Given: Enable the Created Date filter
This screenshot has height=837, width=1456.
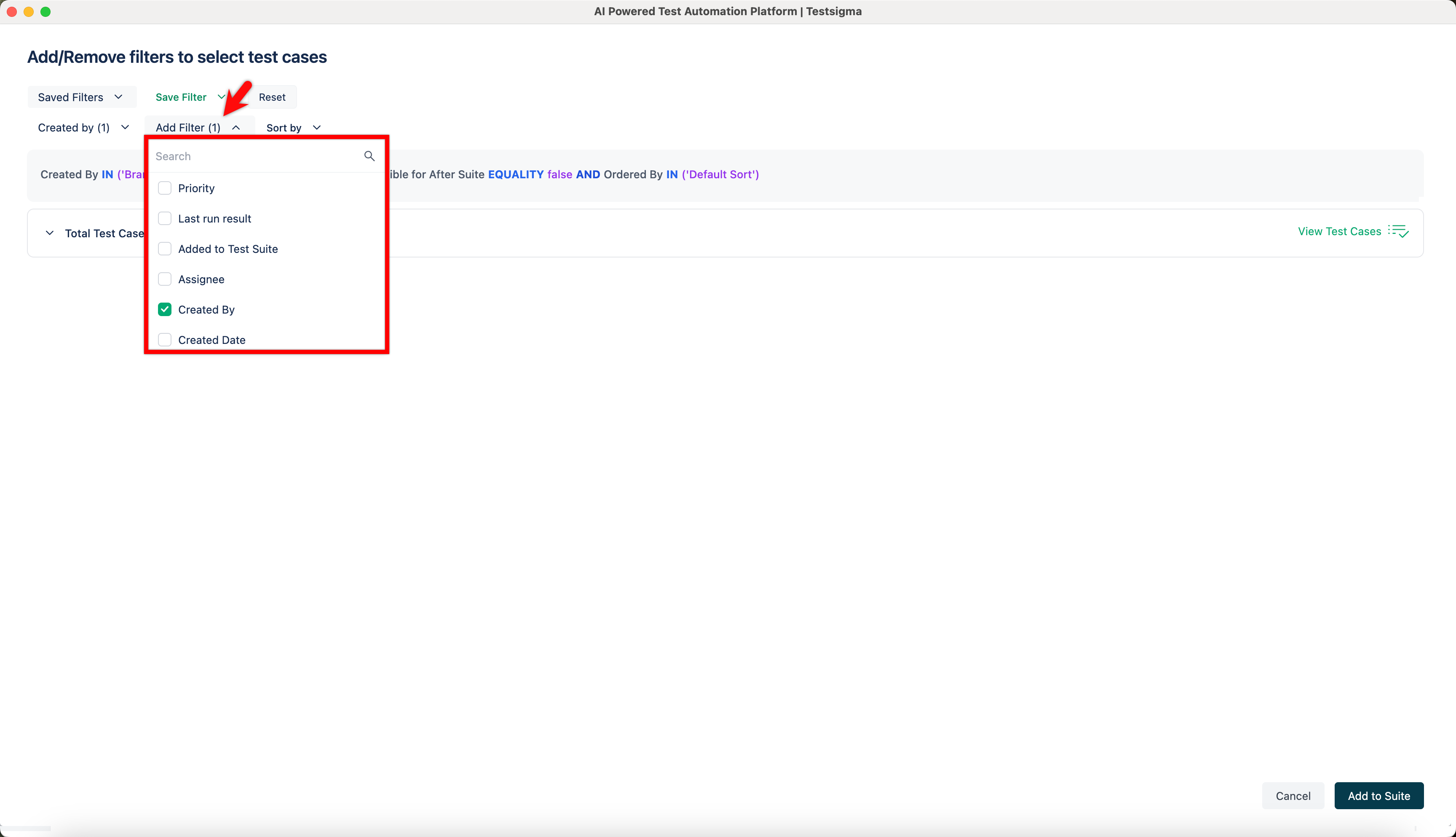Looking at the screenshot, I should click(x=165, y=339).
